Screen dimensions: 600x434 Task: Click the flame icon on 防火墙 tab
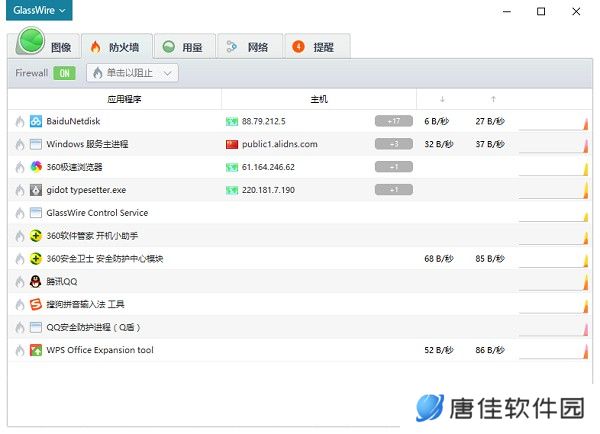pyautogui.click(x=96, y=47)
